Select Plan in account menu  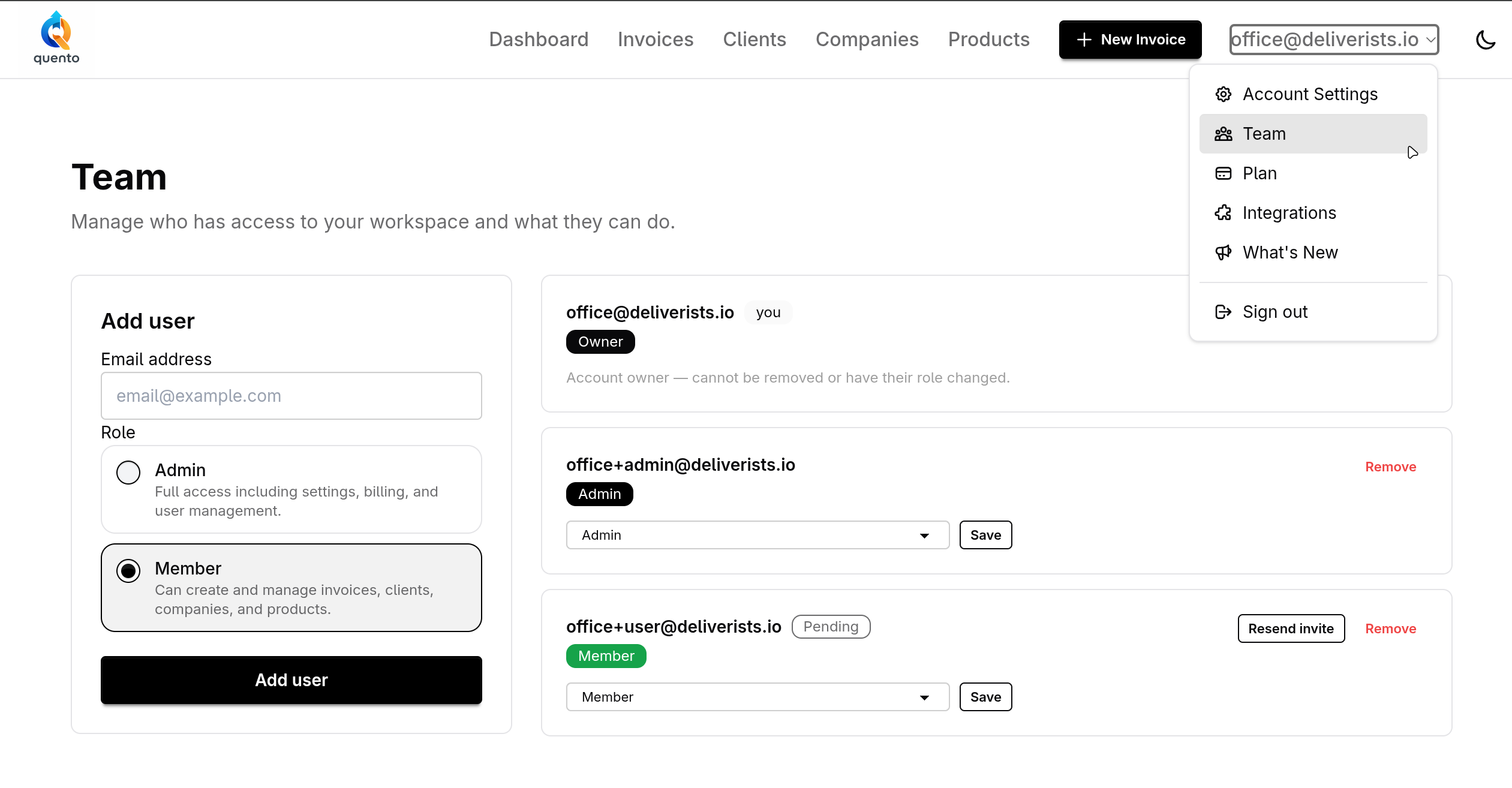pos(1313,173)
